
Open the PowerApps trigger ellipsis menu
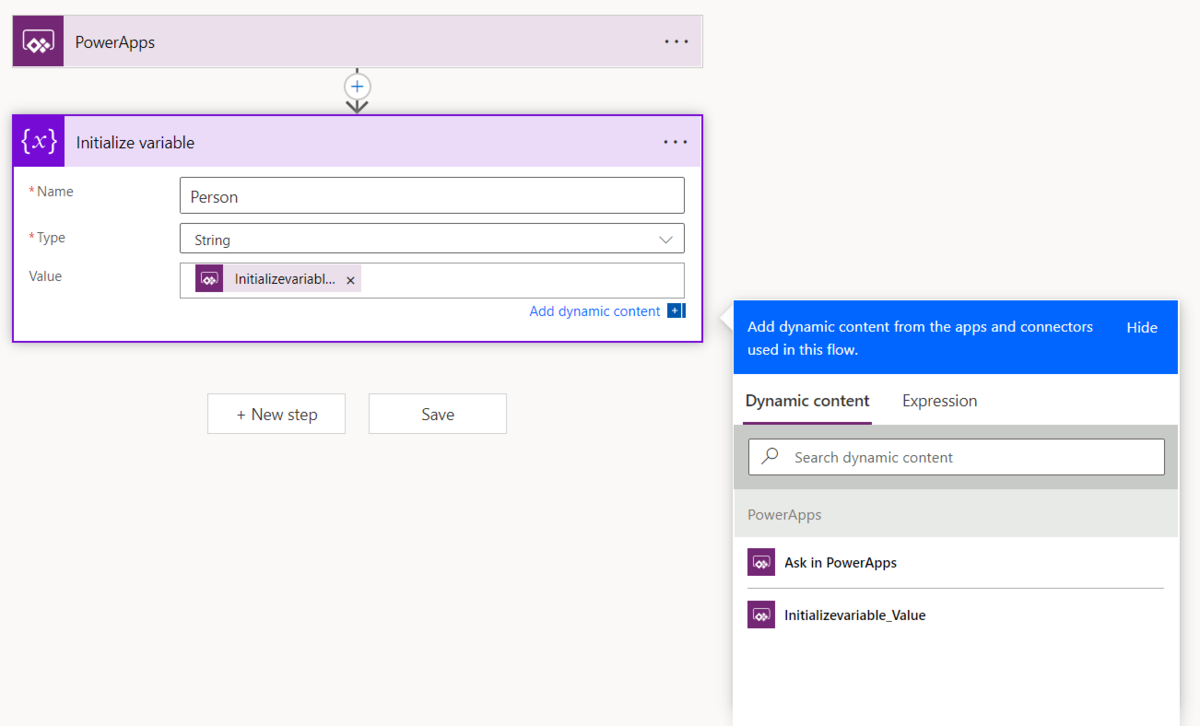click(676, 41)
